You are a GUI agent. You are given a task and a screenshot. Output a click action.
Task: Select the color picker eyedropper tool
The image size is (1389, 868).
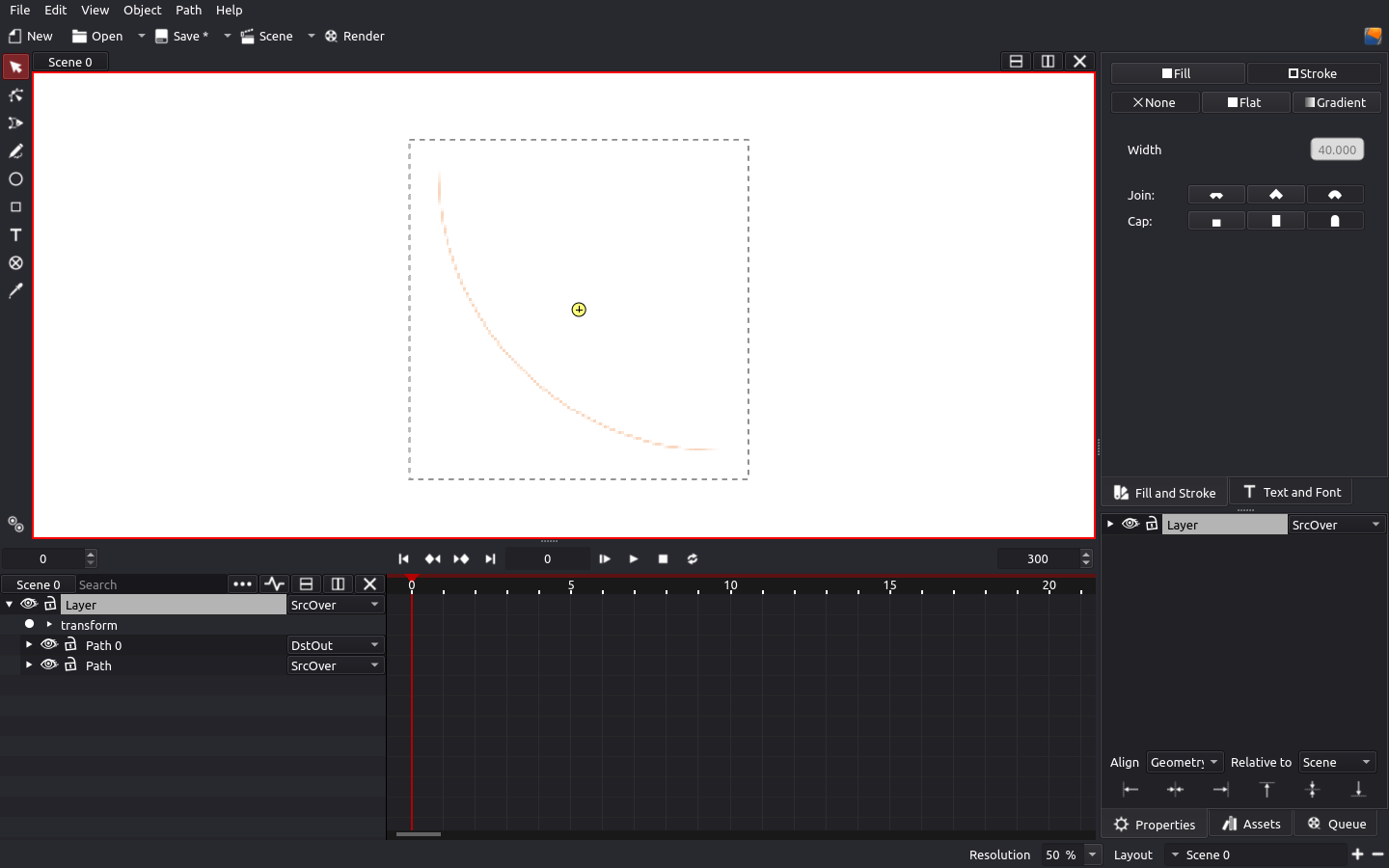click(15, 291)
